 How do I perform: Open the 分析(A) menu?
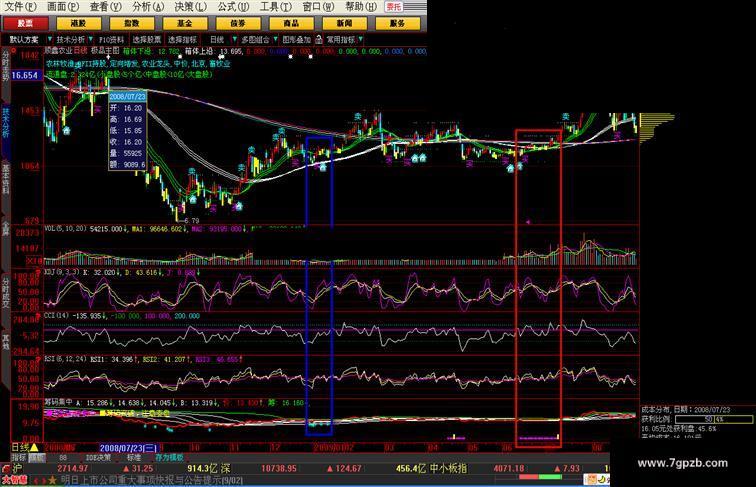148,7
